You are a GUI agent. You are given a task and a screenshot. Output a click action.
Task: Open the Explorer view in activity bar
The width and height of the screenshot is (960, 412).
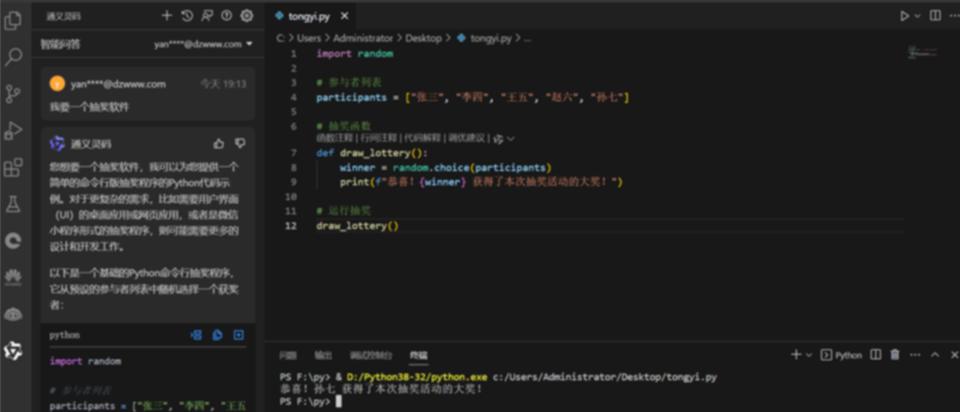point(13,20)
